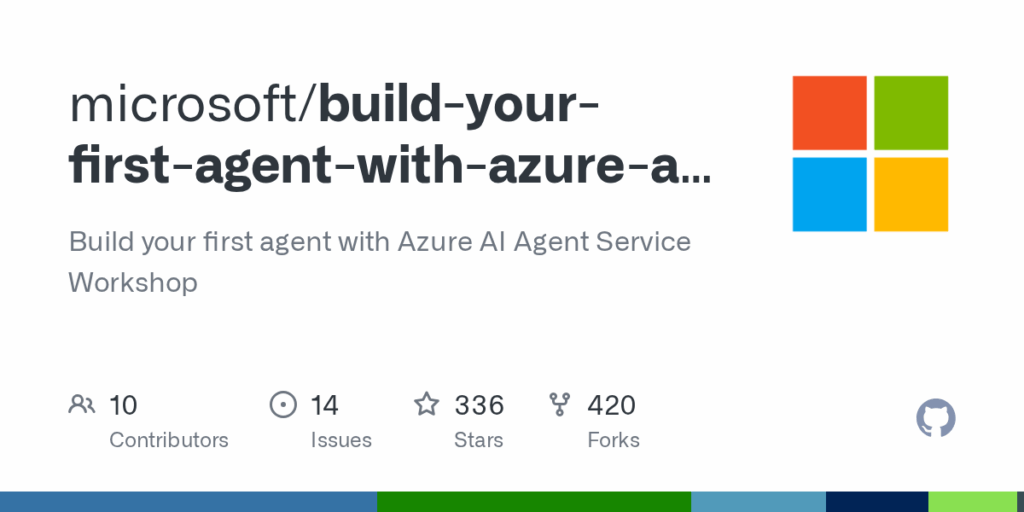Click the Stars star icon
1024x512 pixels.
point(426,404)
